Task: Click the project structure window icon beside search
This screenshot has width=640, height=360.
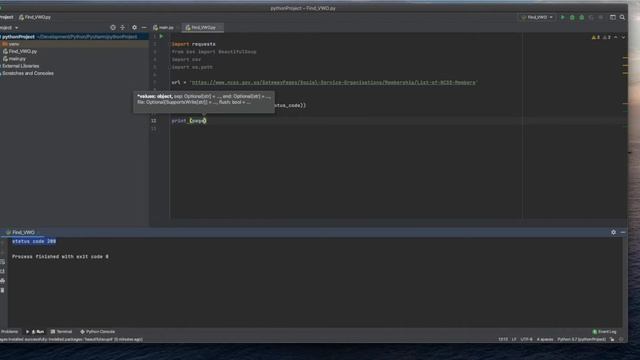Action: tap(613, 17)
